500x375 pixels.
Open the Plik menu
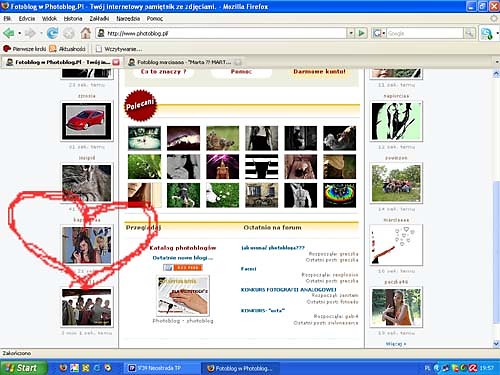[7, 19]
